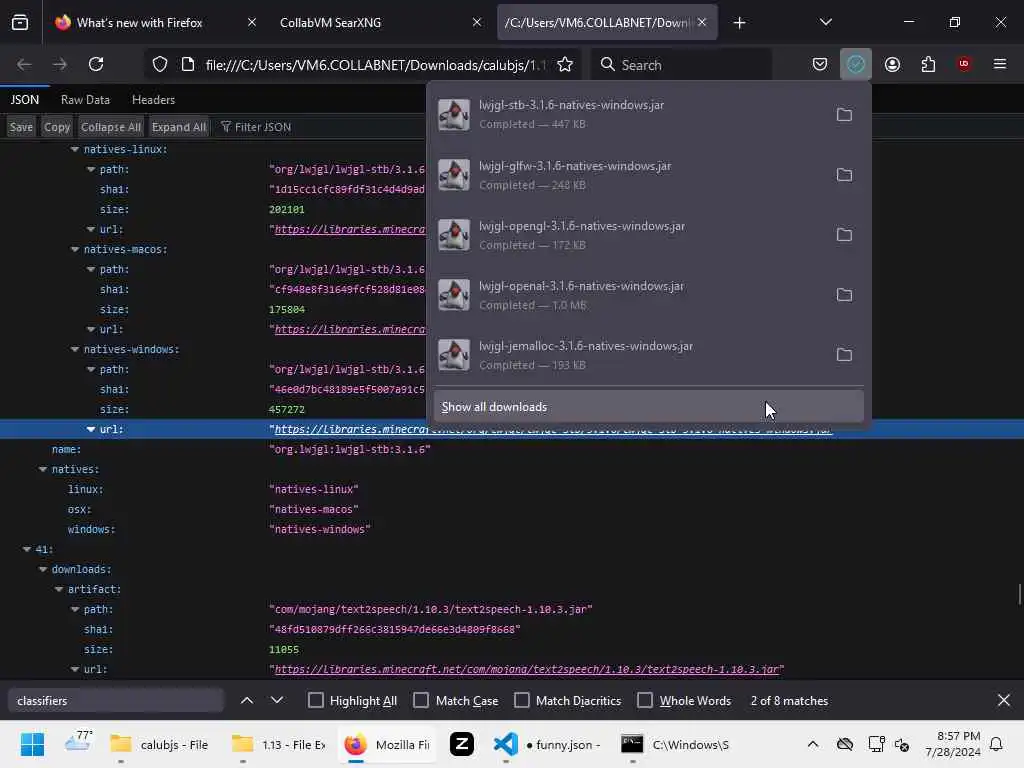Open the notification bell in system tray
1024x768 pixels.
(x=996, y=744)
